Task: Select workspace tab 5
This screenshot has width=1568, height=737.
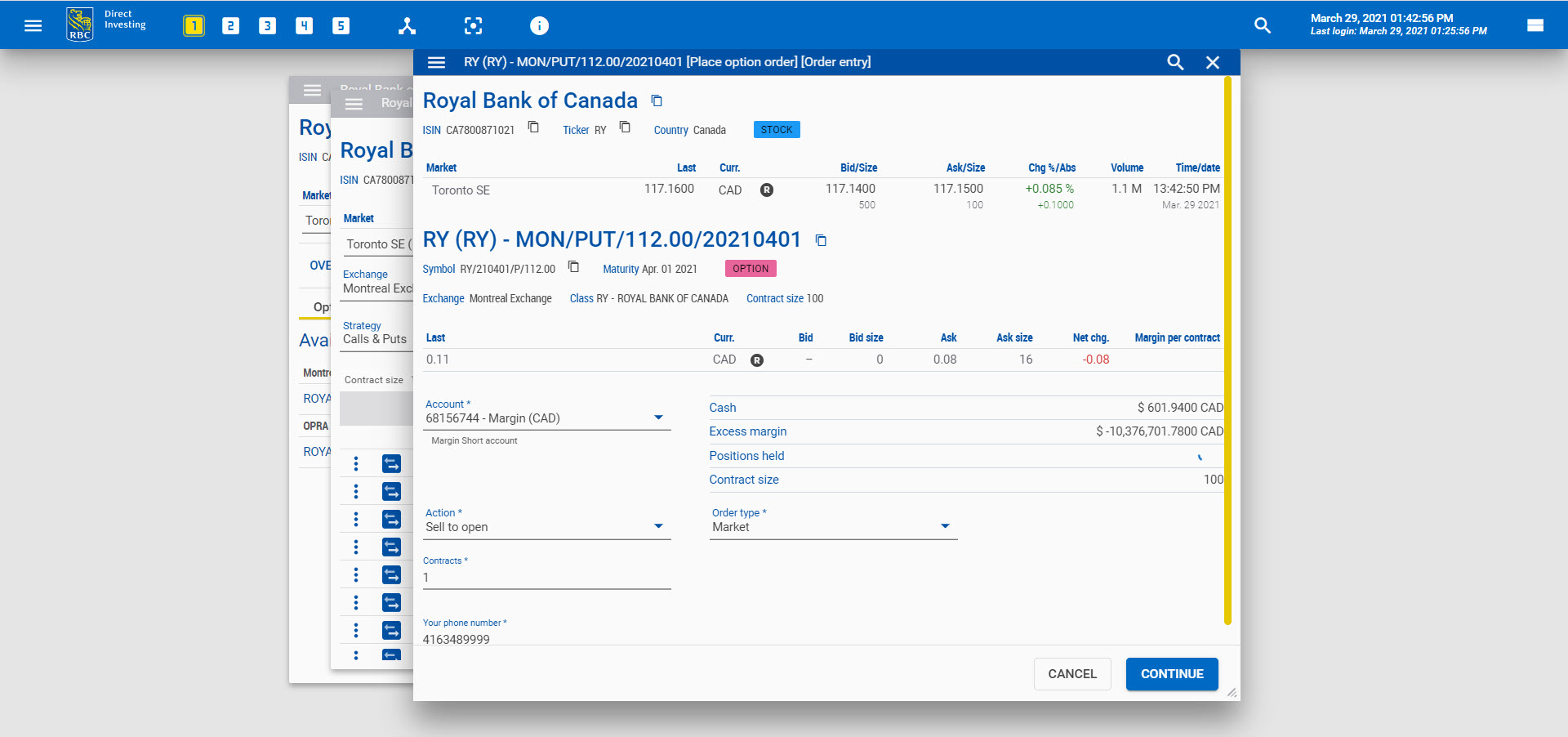Action: pos(341,25)
